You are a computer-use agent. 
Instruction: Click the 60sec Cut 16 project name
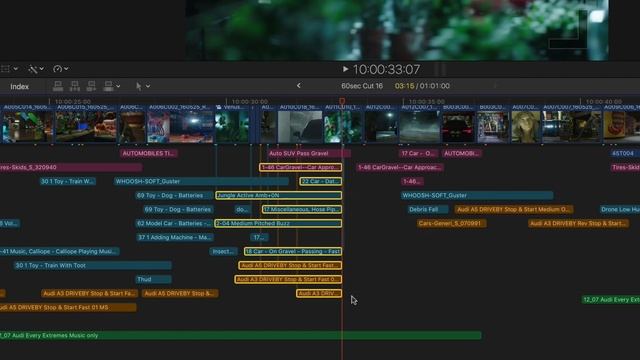[362, 86]
